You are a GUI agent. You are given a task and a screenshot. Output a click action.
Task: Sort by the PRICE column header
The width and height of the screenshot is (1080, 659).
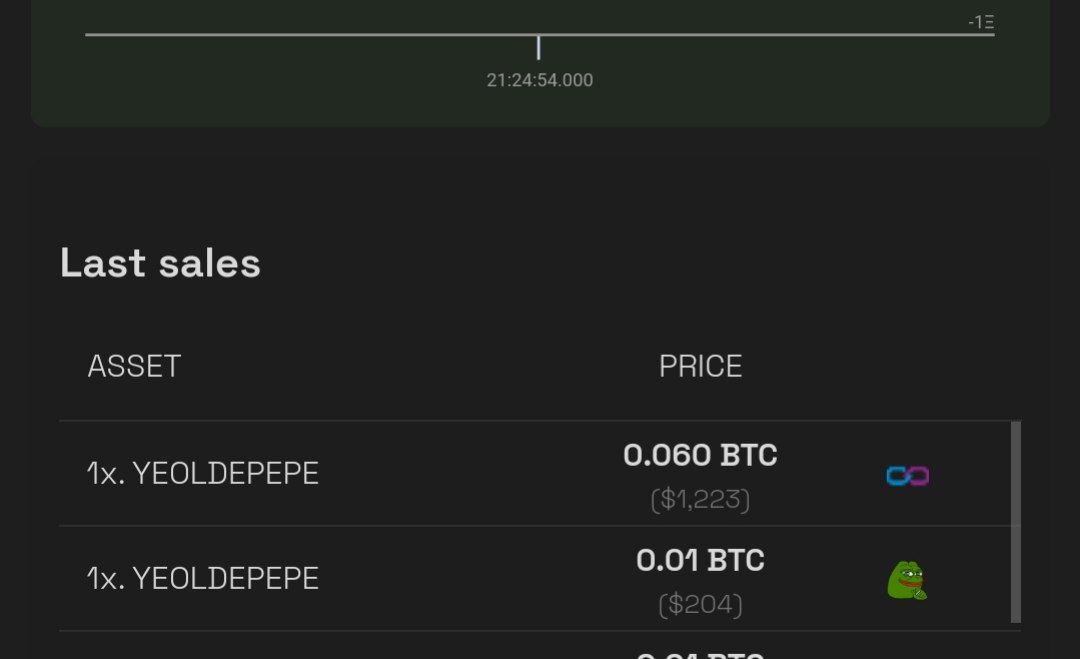click(x=700, y=366)
